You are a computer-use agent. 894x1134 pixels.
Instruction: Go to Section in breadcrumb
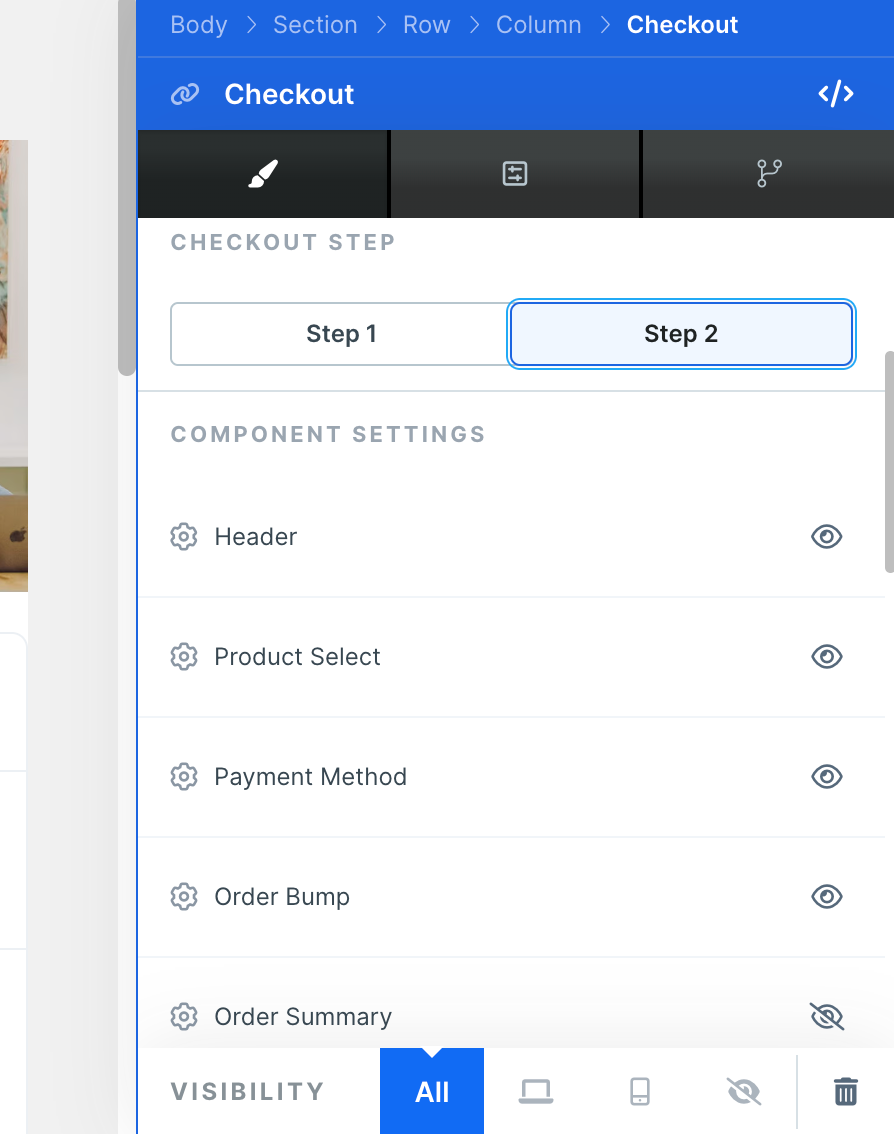(x=315, y=25)
